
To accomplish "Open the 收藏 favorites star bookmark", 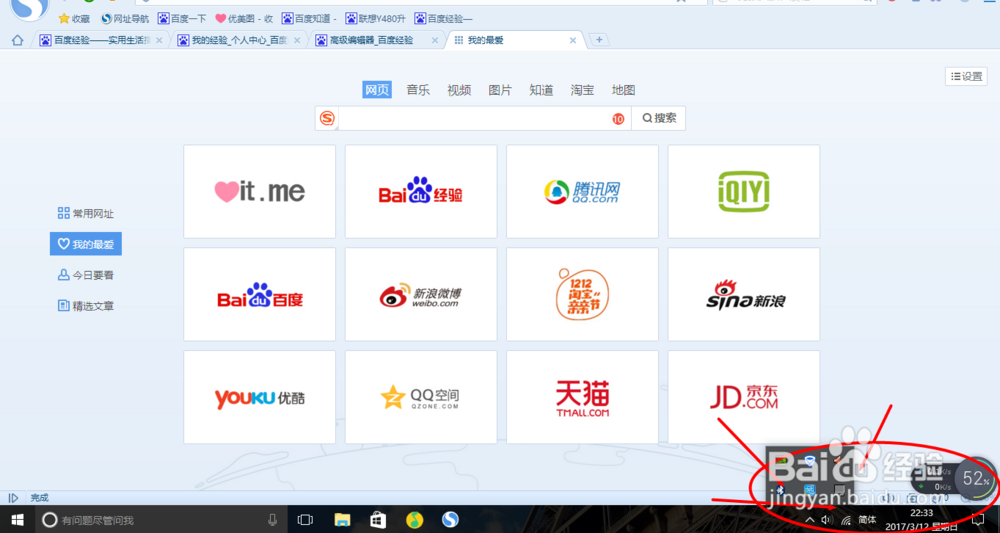I will 75,18.
